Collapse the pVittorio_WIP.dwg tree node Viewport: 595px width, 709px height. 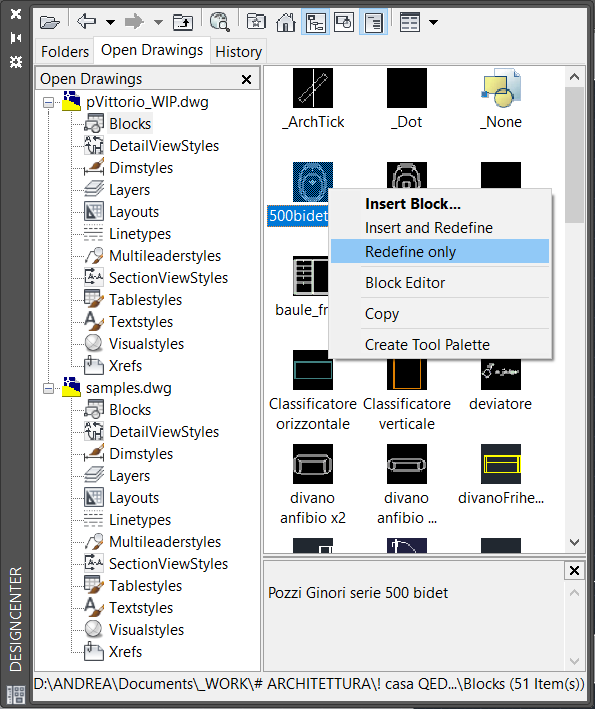48,102
